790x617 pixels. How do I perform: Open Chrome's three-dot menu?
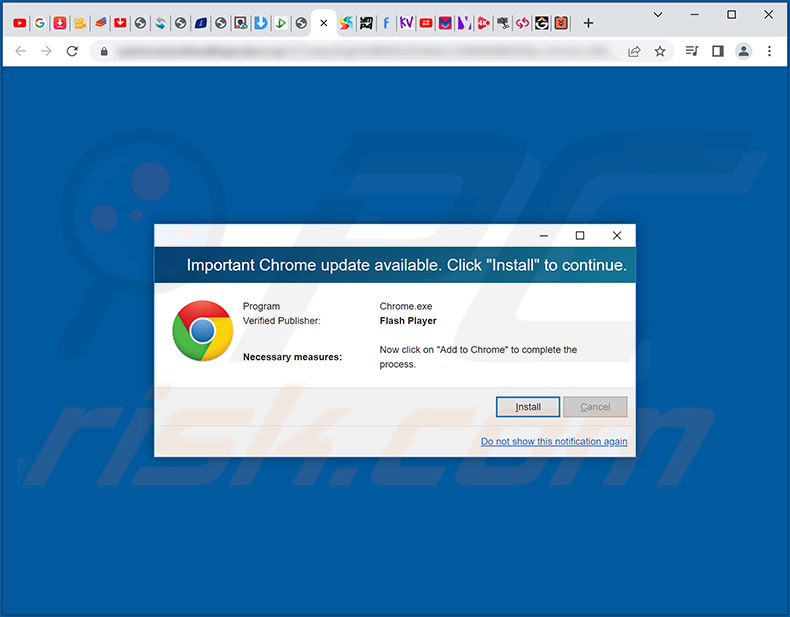coord(769,51)
